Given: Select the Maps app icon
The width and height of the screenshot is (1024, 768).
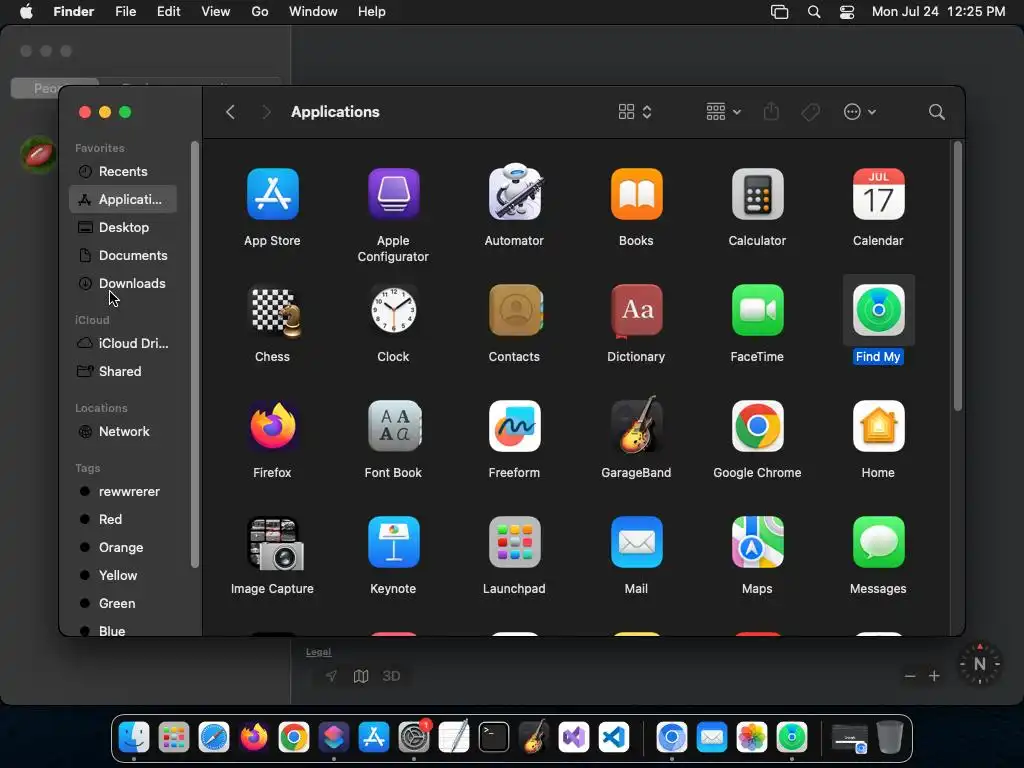Looking at the screenshot, I should tap(757, 542).
